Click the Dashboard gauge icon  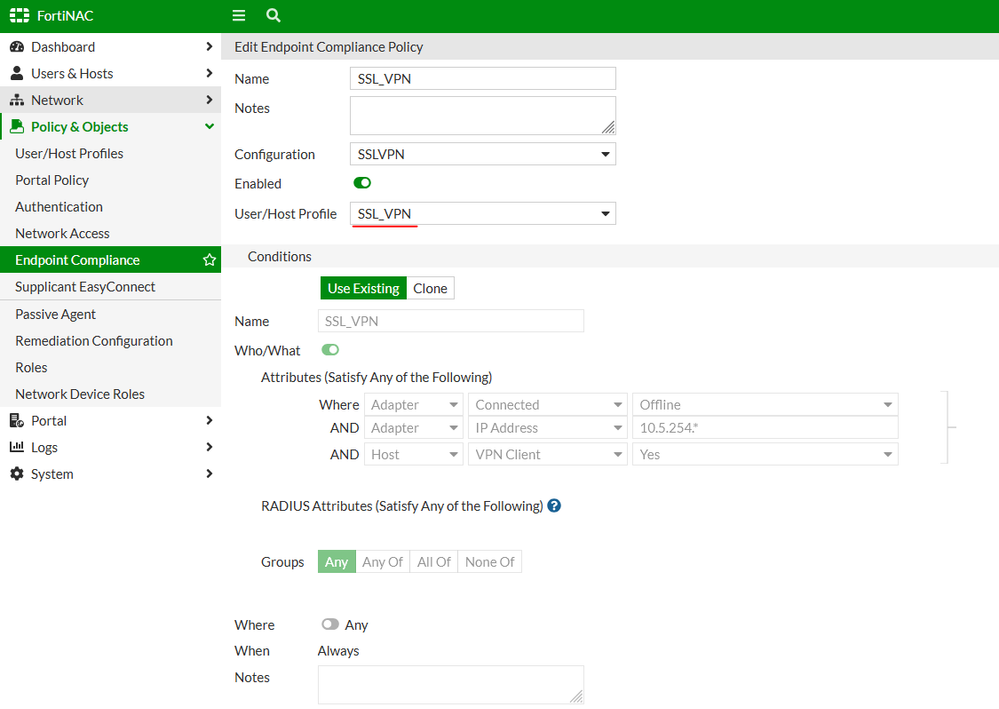tap(17, 47)
